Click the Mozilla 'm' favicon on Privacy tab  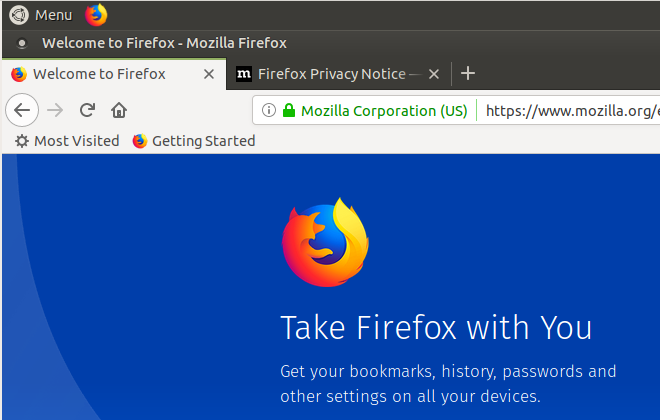(244, 74)
